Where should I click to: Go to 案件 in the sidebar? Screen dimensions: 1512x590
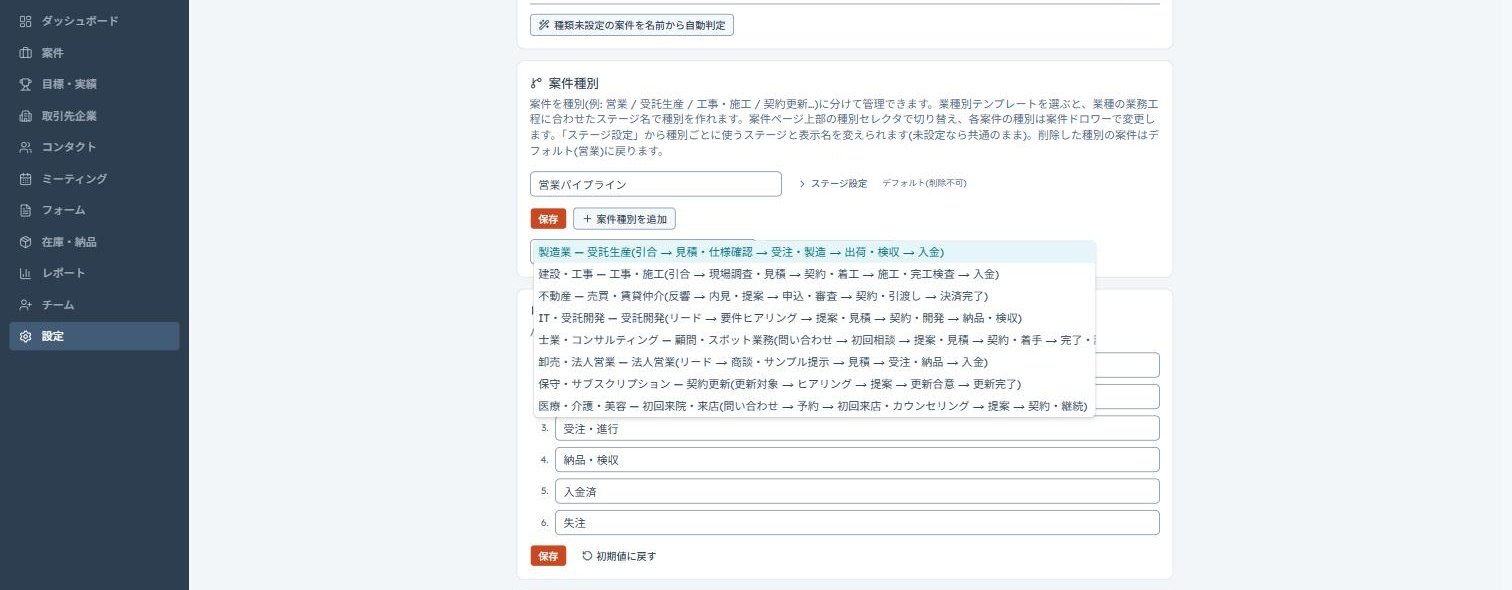coord(94,53)
